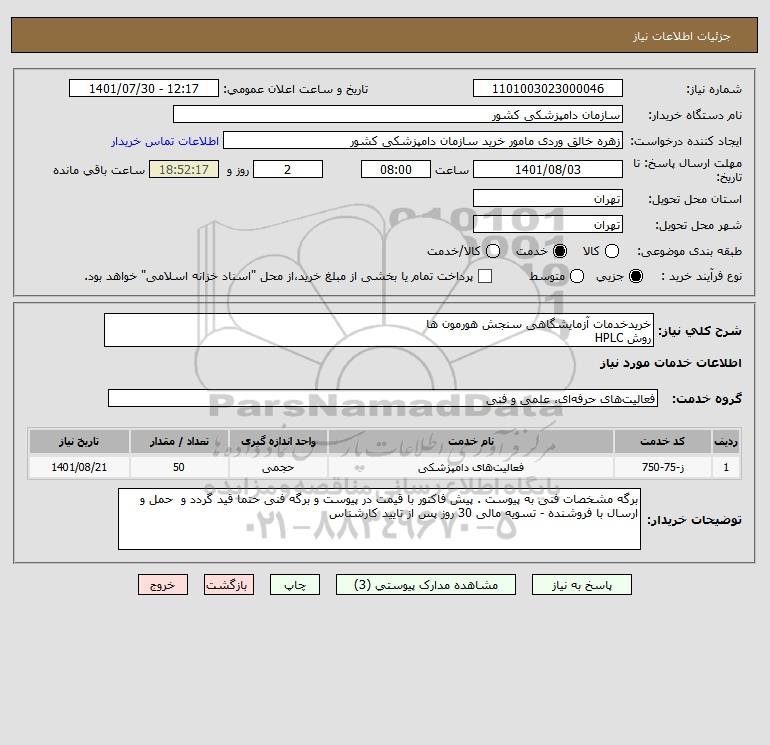Click unit cell حجمی
The image size is (770, 745).
pyautogui.click(x=278, y=467)
